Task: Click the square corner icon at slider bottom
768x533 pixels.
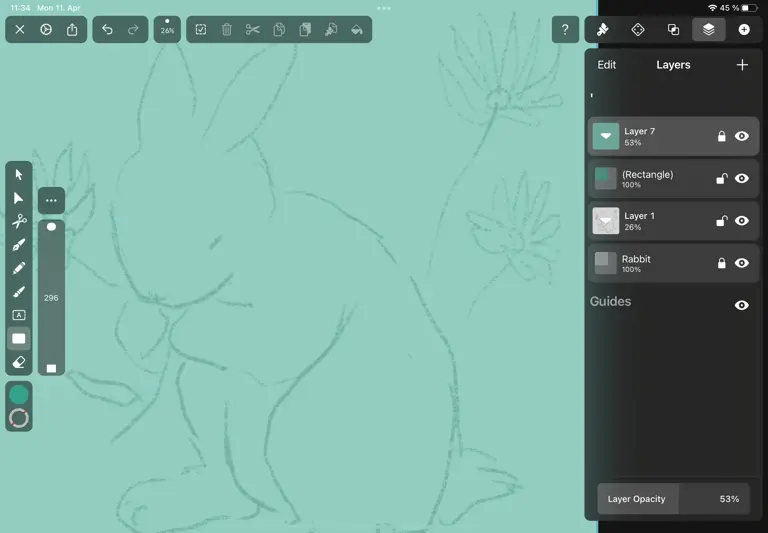Action: (51, 368)
